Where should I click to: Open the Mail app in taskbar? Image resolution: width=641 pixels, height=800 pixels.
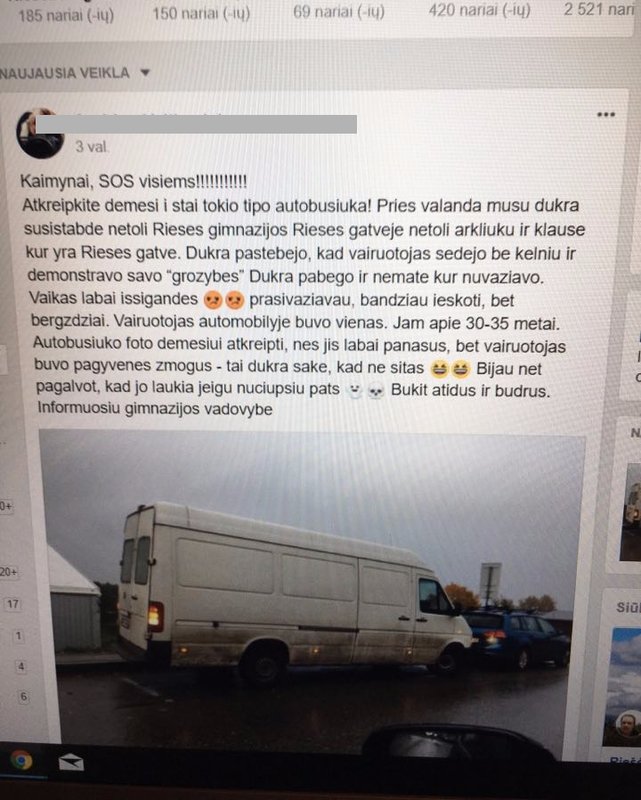coord(71,763)
